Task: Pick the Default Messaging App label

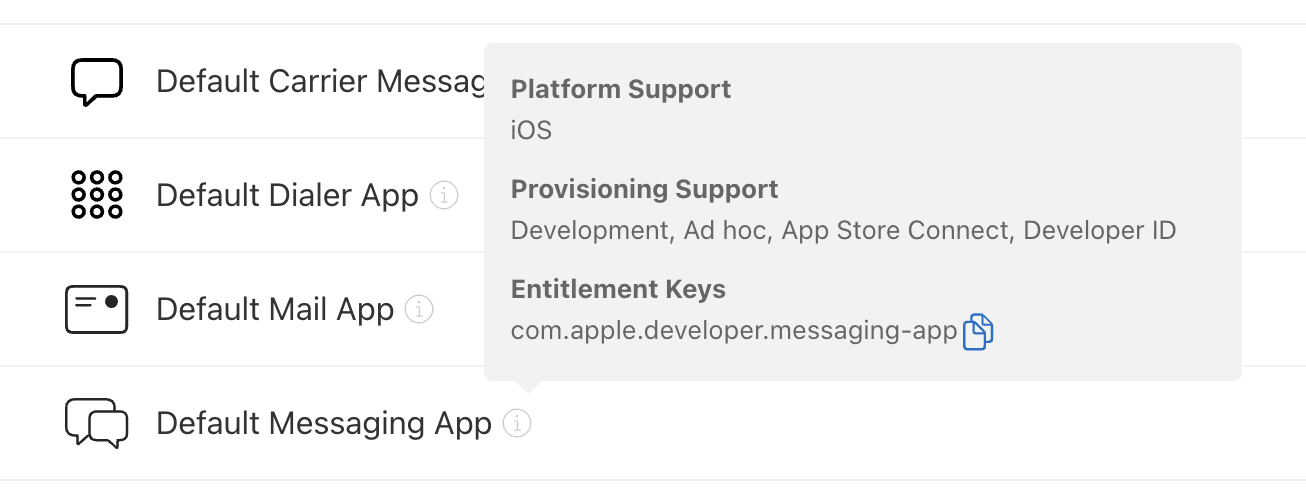Action: coord(324,424)
